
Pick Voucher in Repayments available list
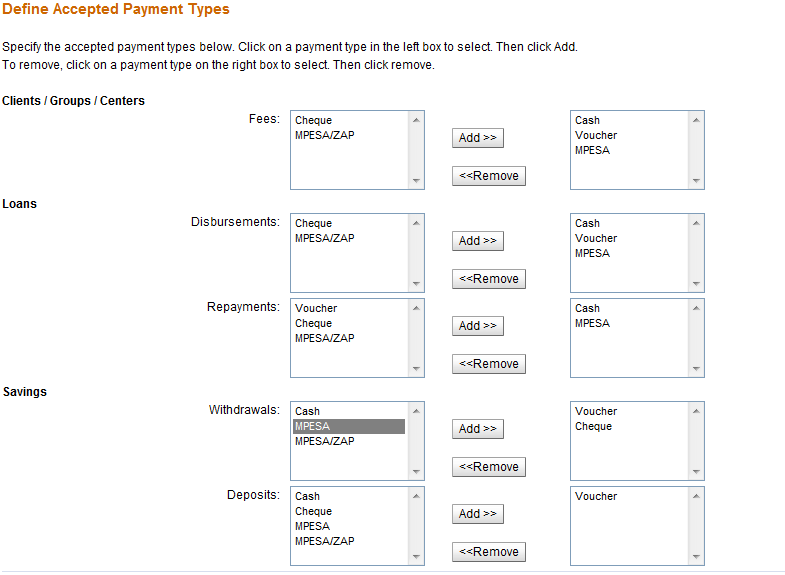click(316, 309)
